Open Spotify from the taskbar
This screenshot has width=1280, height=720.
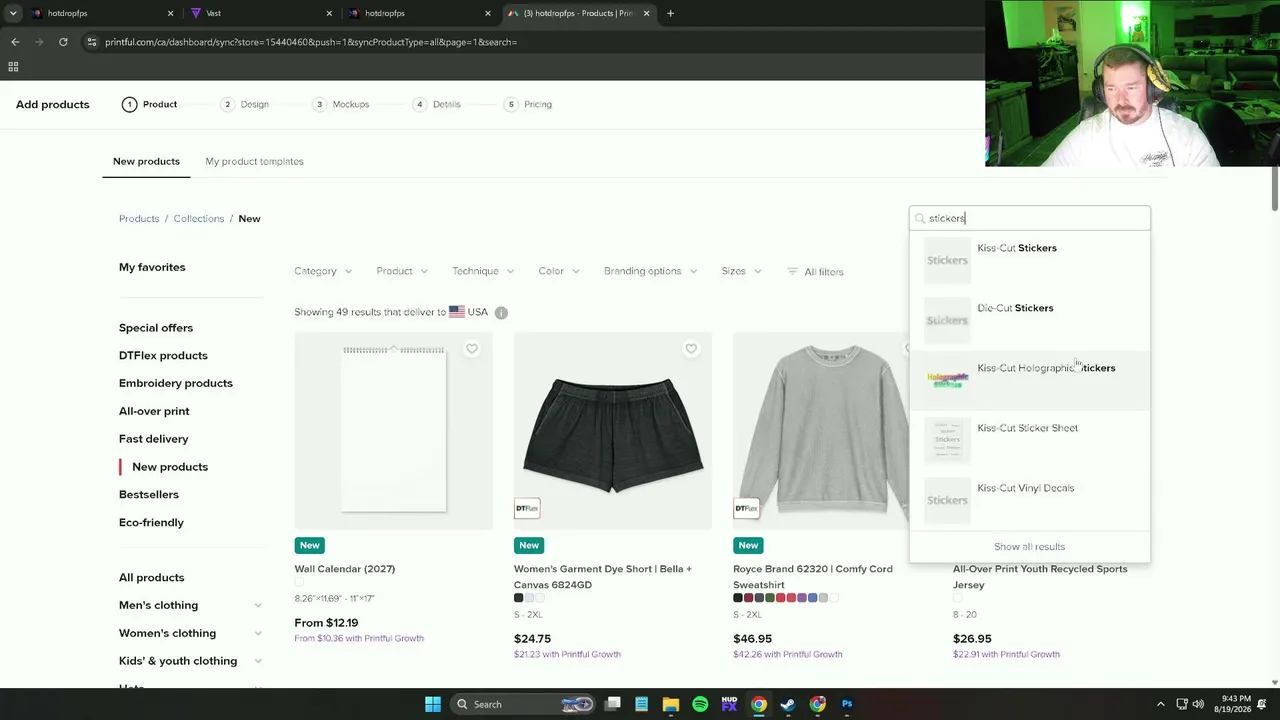(x=700, y=704)
